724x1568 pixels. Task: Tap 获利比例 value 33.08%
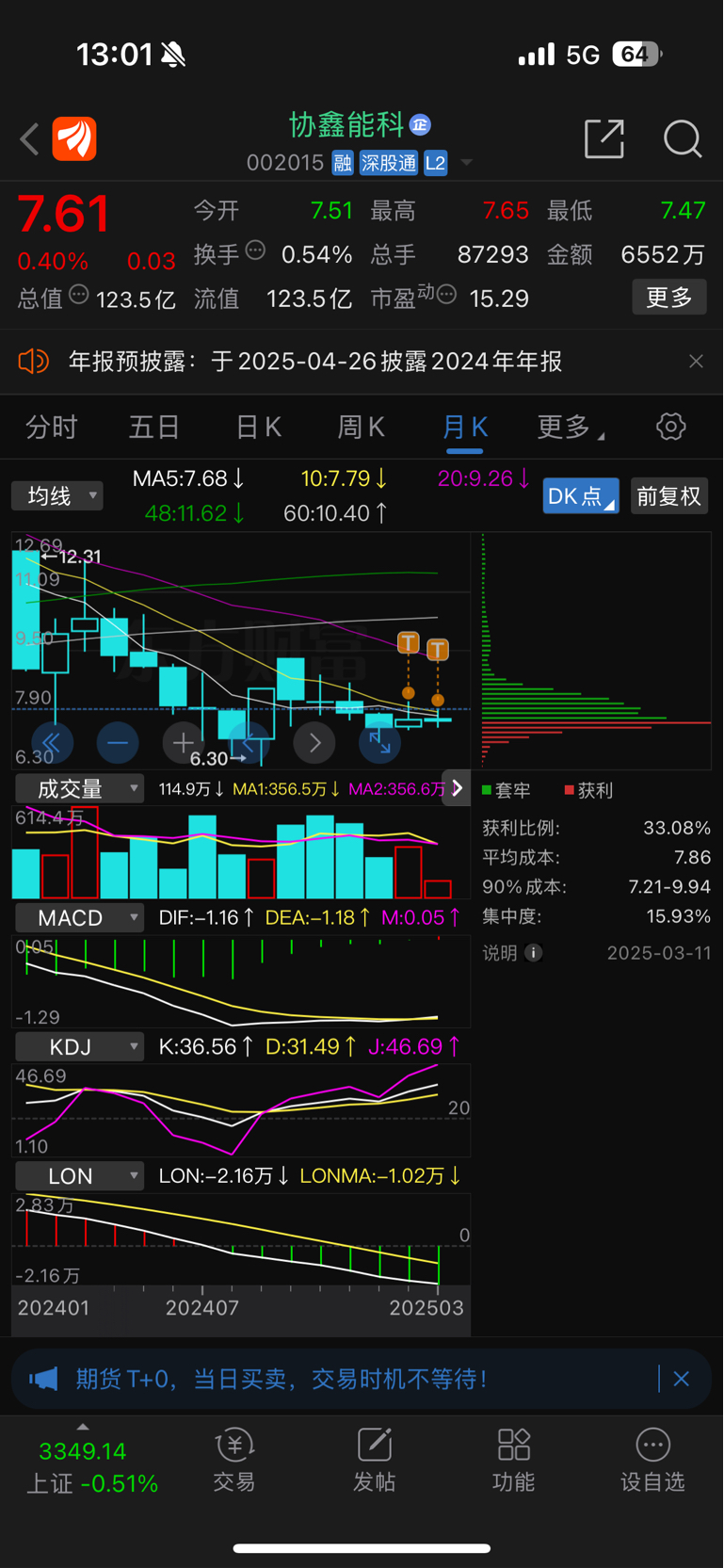[677, 828]
